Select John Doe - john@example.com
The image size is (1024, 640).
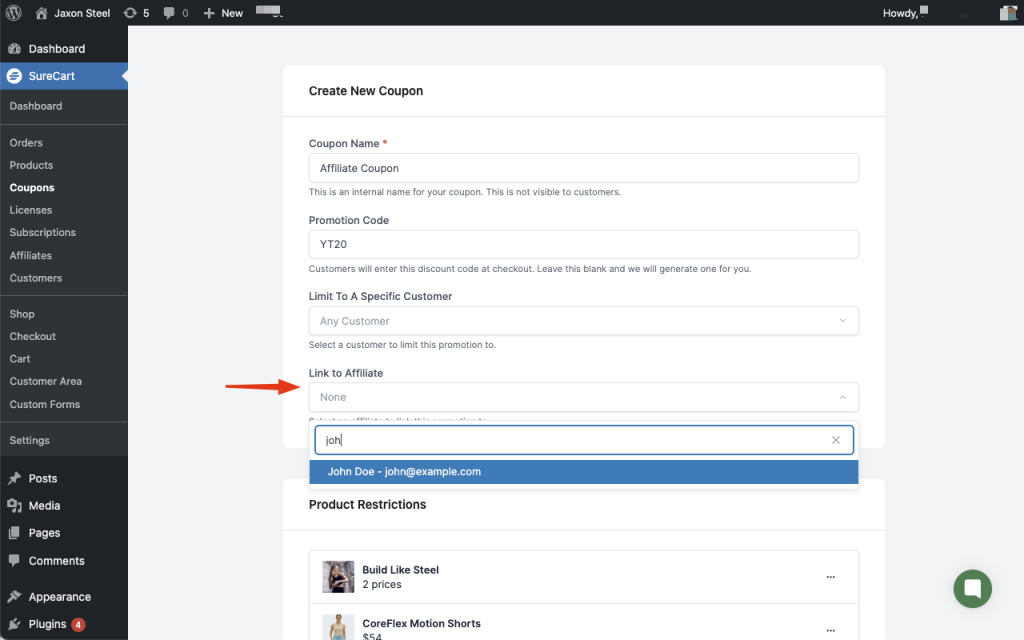click(x=583, y=472)
